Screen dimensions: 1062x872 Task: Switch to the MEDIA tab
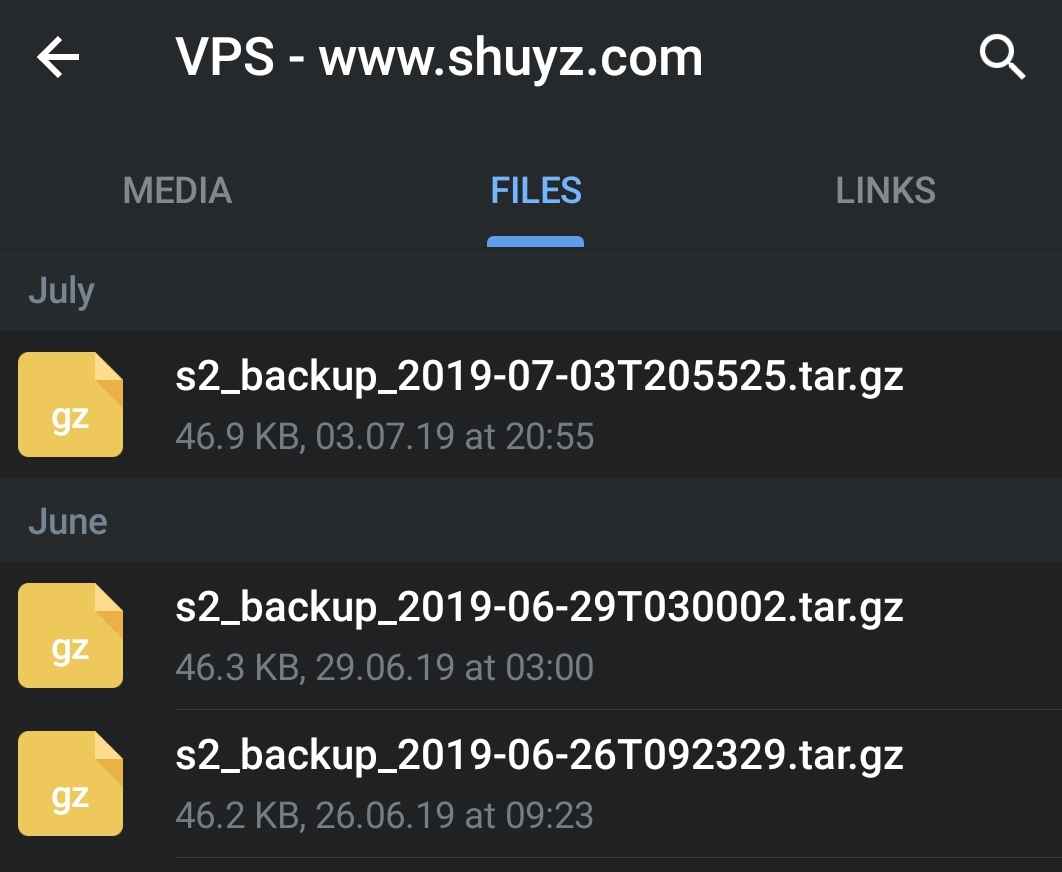tap(177, 190)
